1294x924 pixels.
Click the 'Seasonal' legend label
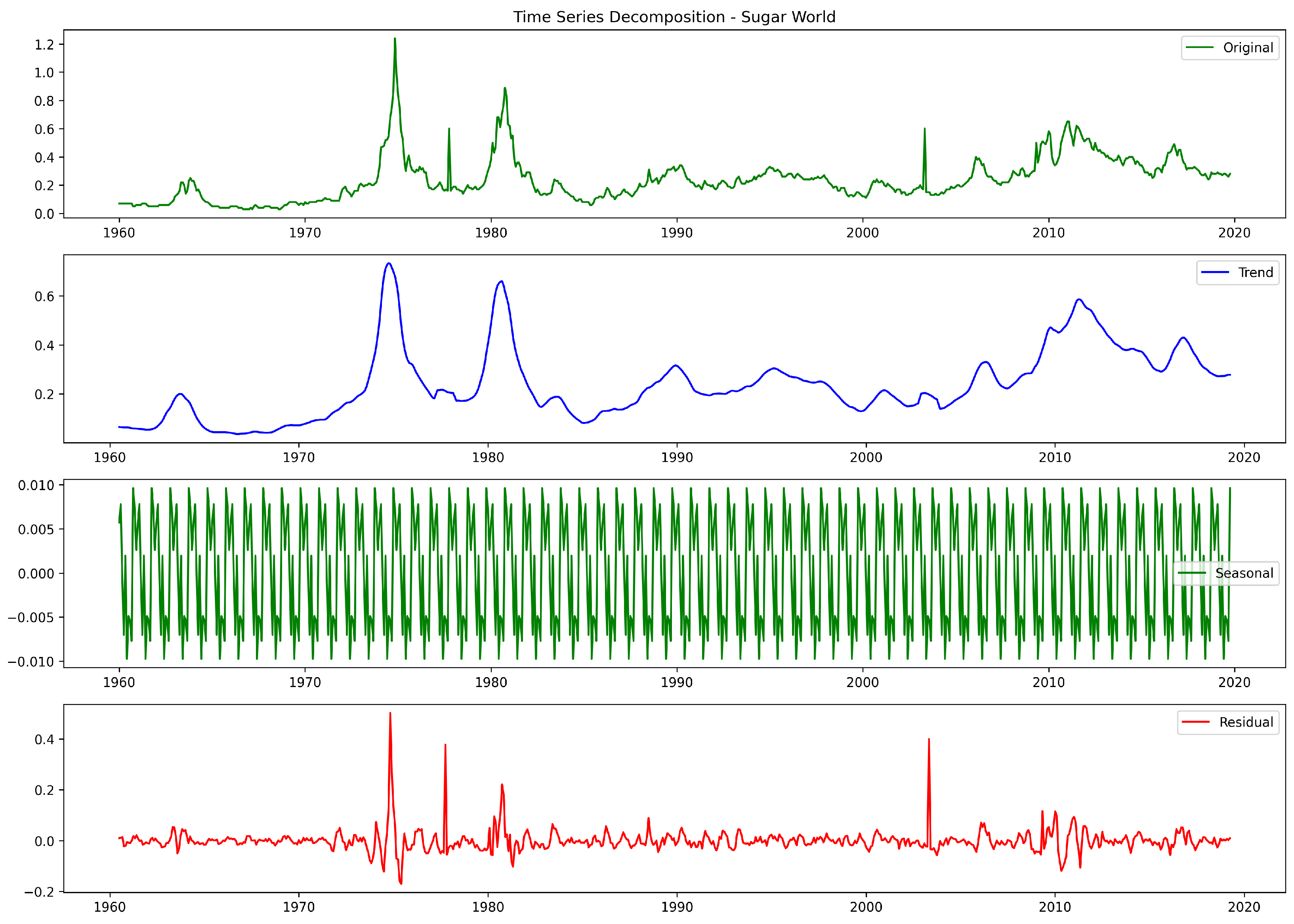1244,573
